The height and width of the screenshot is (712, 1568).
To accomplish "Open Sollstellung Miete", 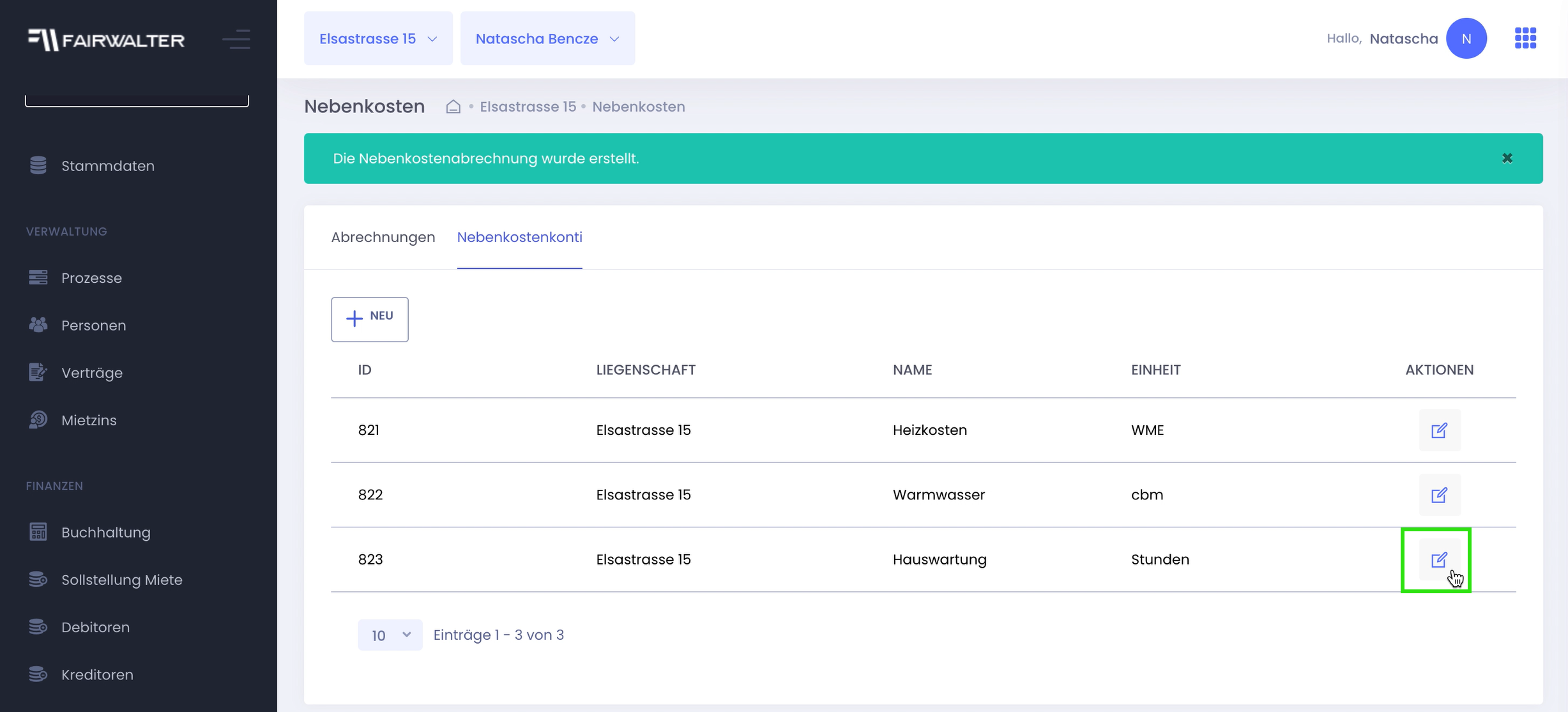I will tap(122, 580).
